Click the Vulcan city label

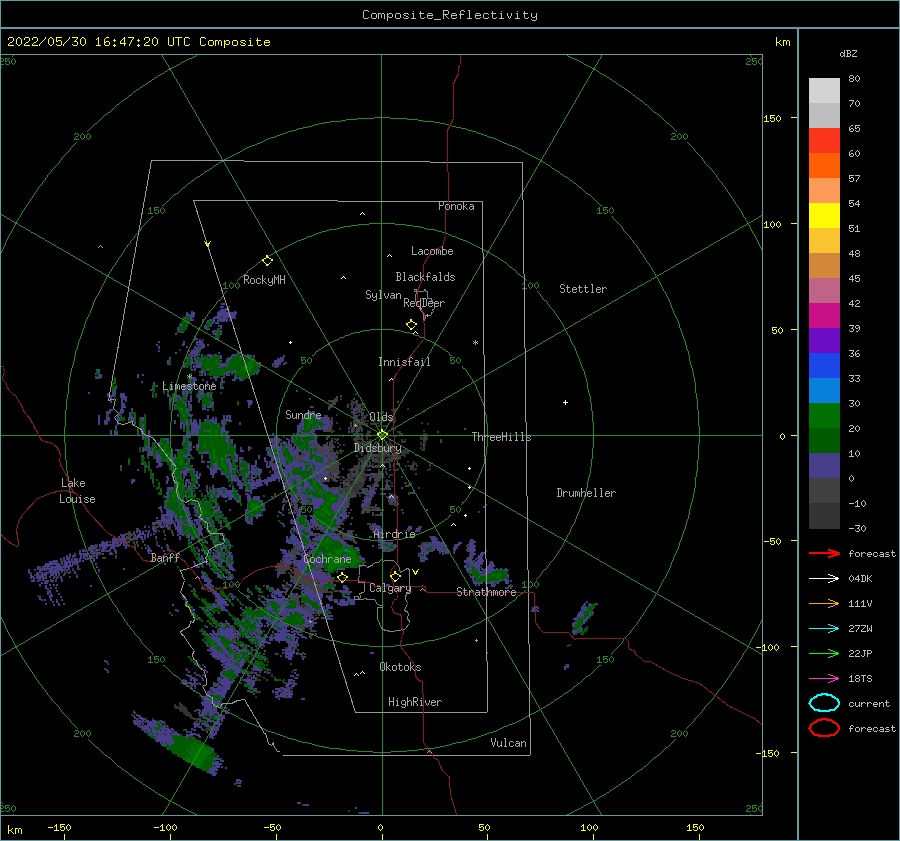pos(508,743)
